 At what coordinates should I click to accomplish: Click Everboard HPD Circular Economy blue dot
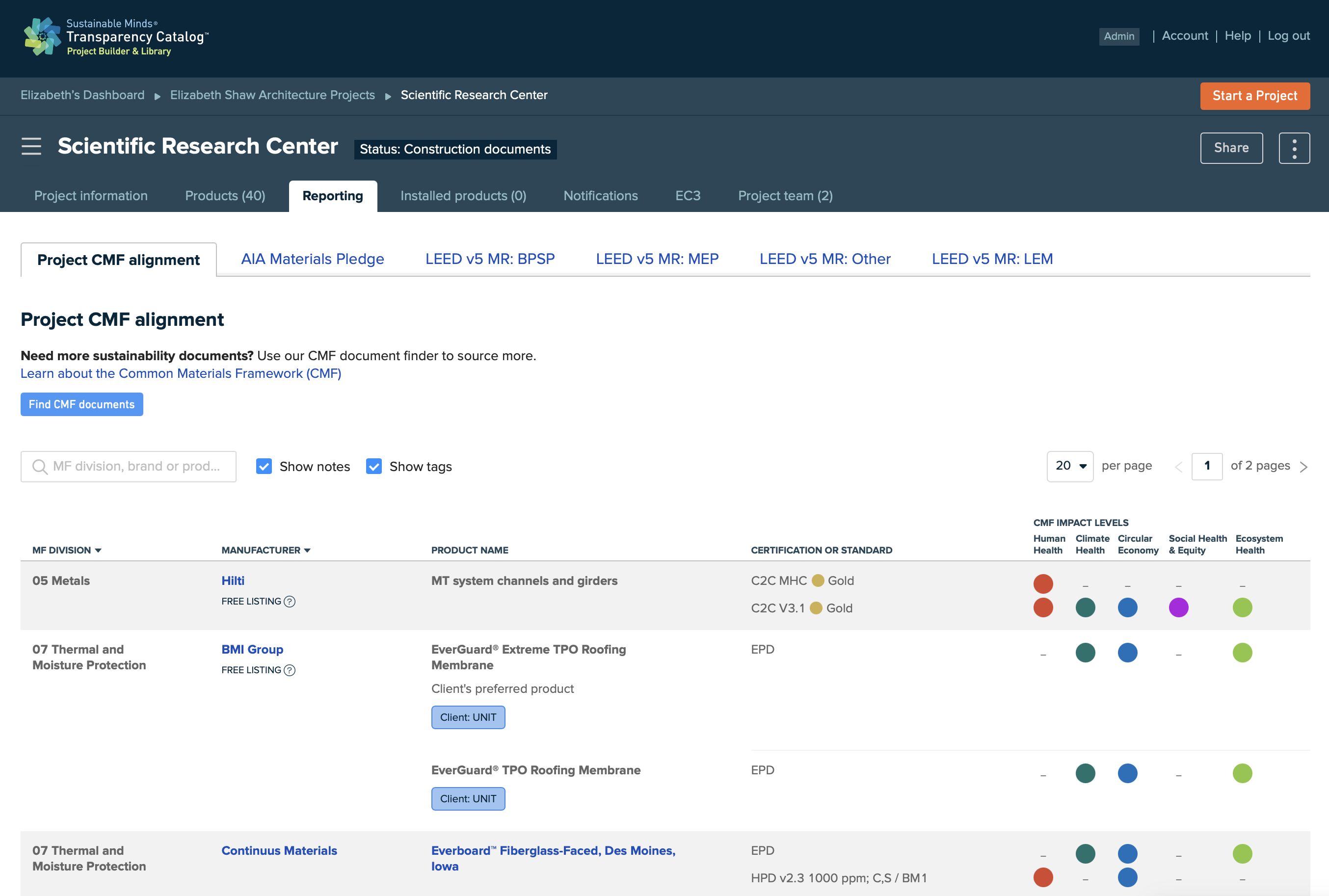coord(1127,877)
